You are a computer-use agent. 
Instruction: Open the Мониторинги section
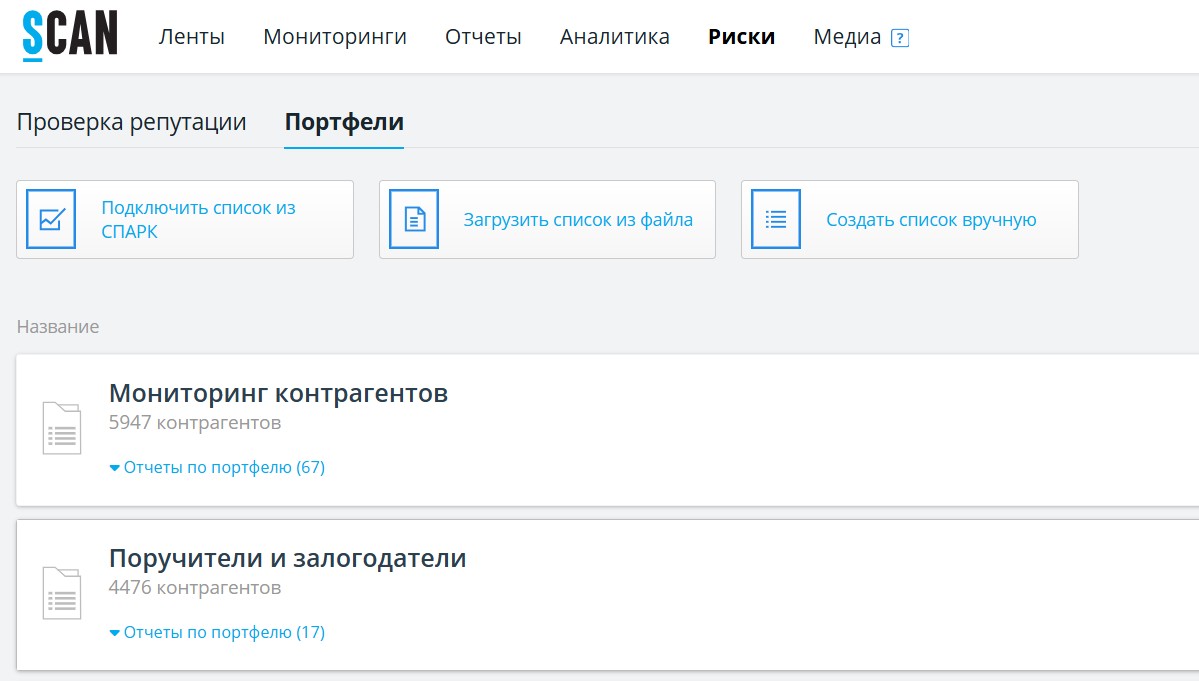click(334, 36)
